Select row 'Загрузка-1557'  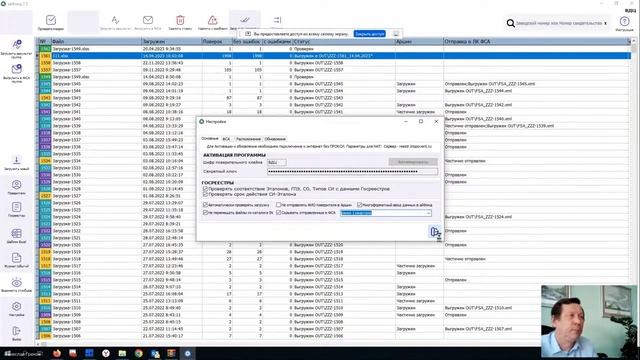point(334,70)
